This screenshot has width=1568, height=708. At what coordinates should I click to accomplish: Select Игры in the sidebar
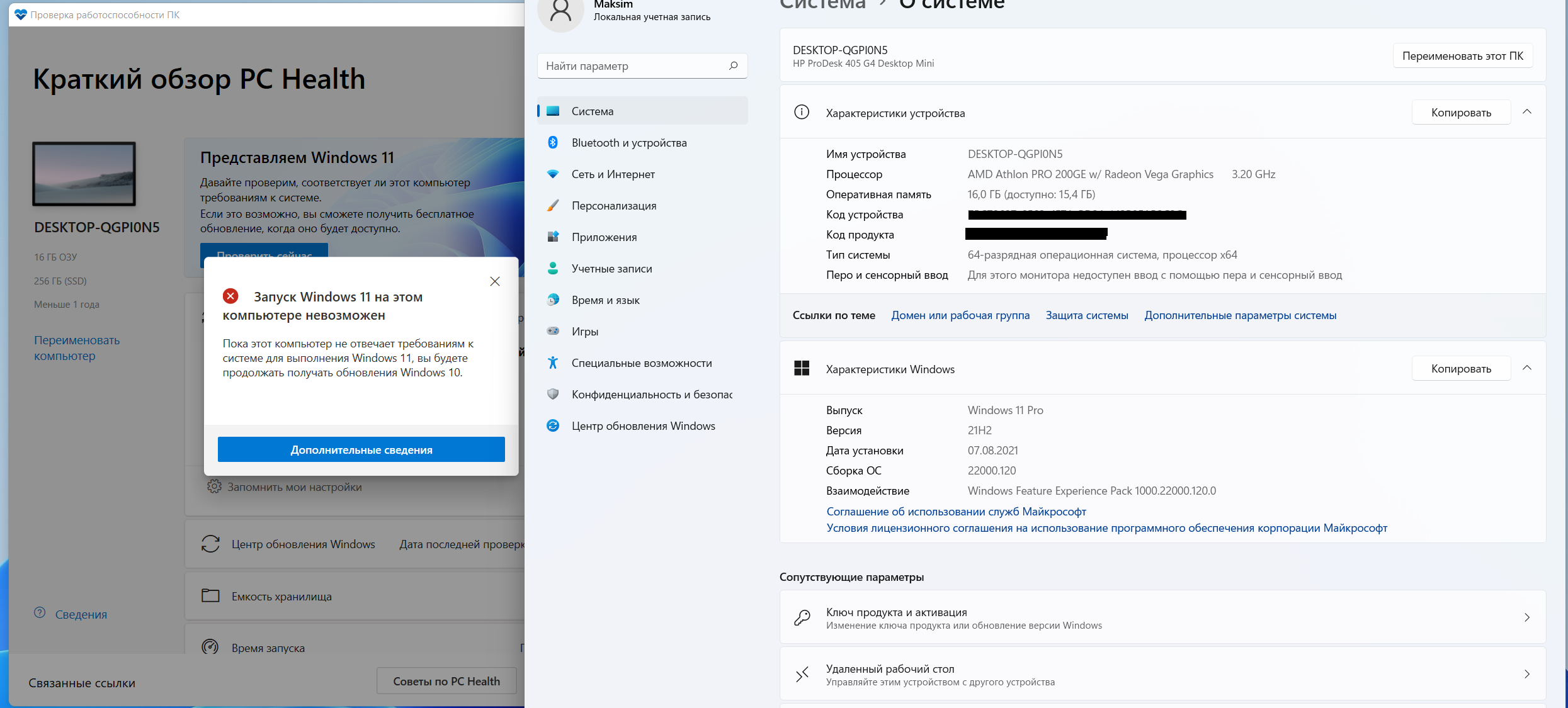(x=642, y=331)
